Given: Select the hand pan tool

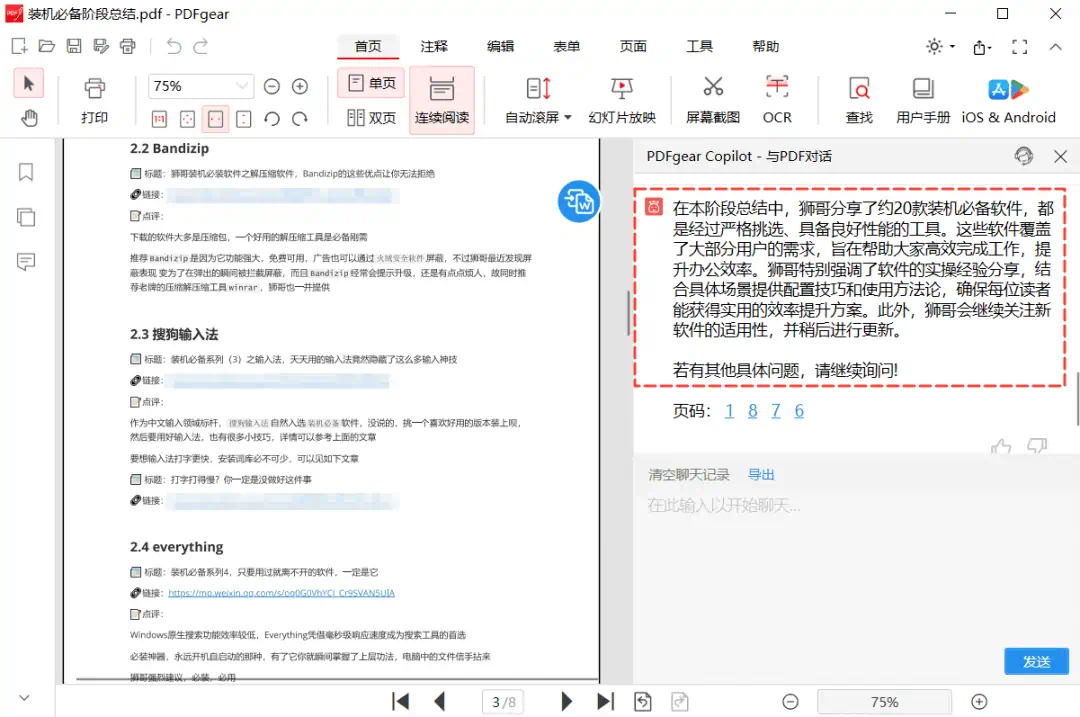Looking at the screenshot, I should (28, 118).
